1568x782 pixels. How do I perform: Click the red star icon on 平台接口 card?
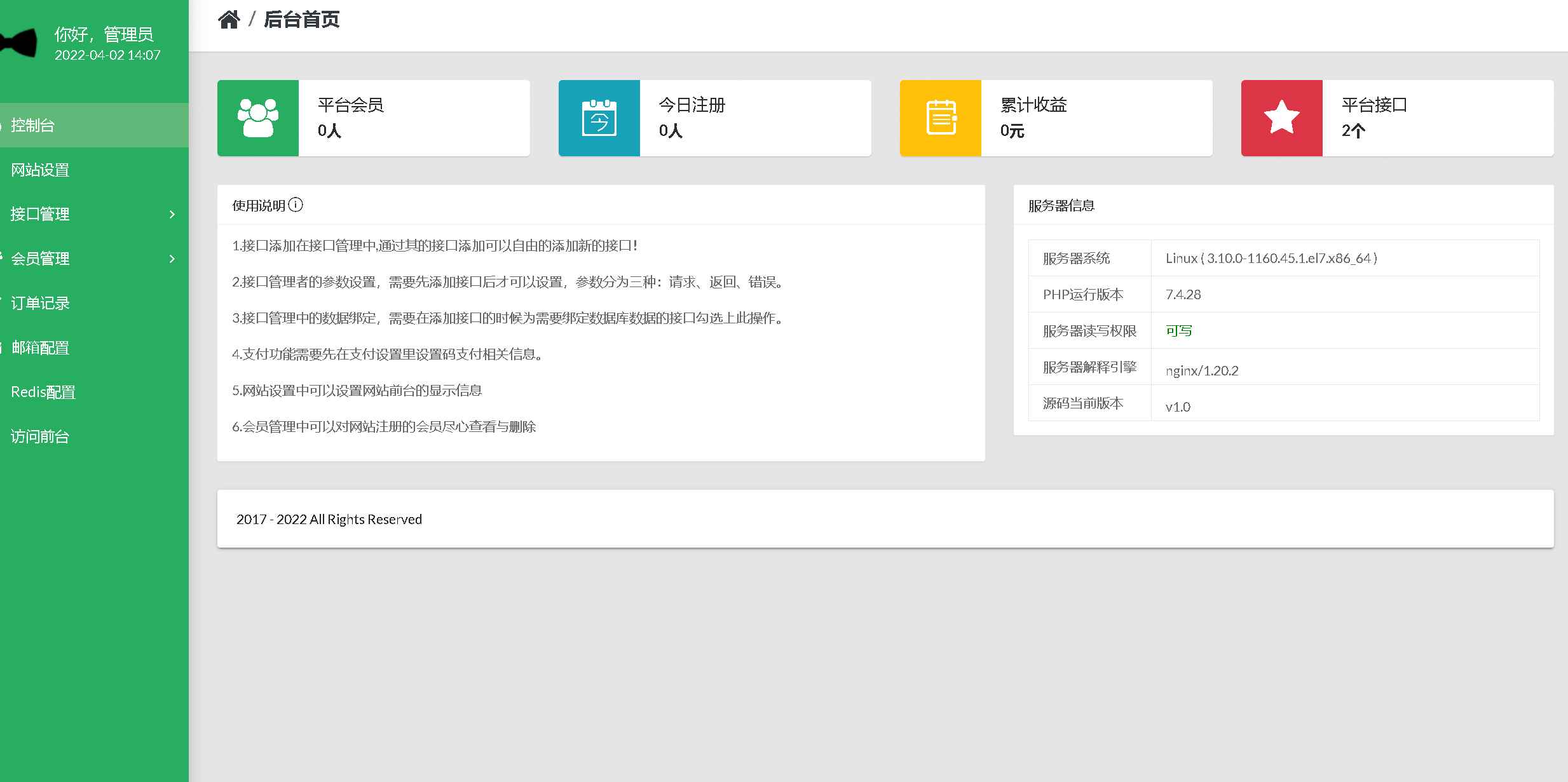[x=1281, y=118]
